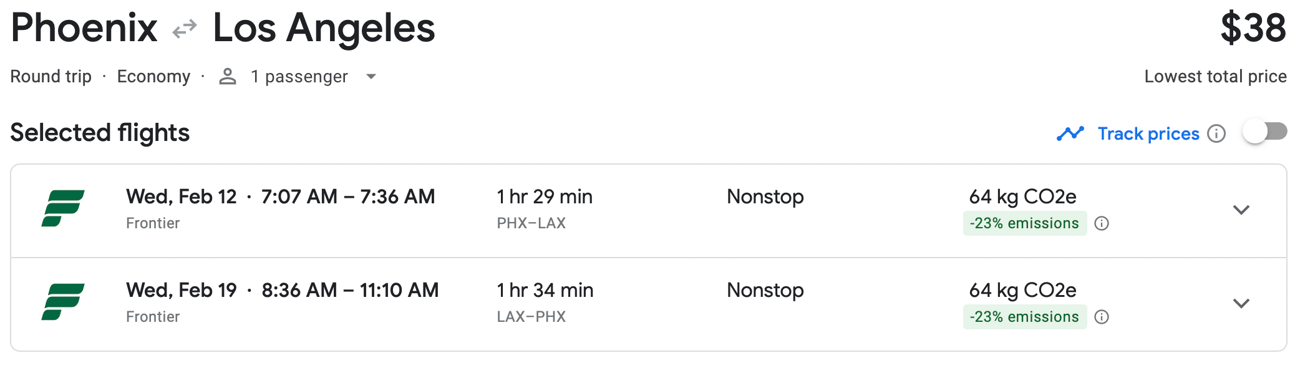This screenshot has height=368, width=1300.
Task: Click the round-trip arrows icon between cities
Action: pyautogui.click(x=185, y=30)
